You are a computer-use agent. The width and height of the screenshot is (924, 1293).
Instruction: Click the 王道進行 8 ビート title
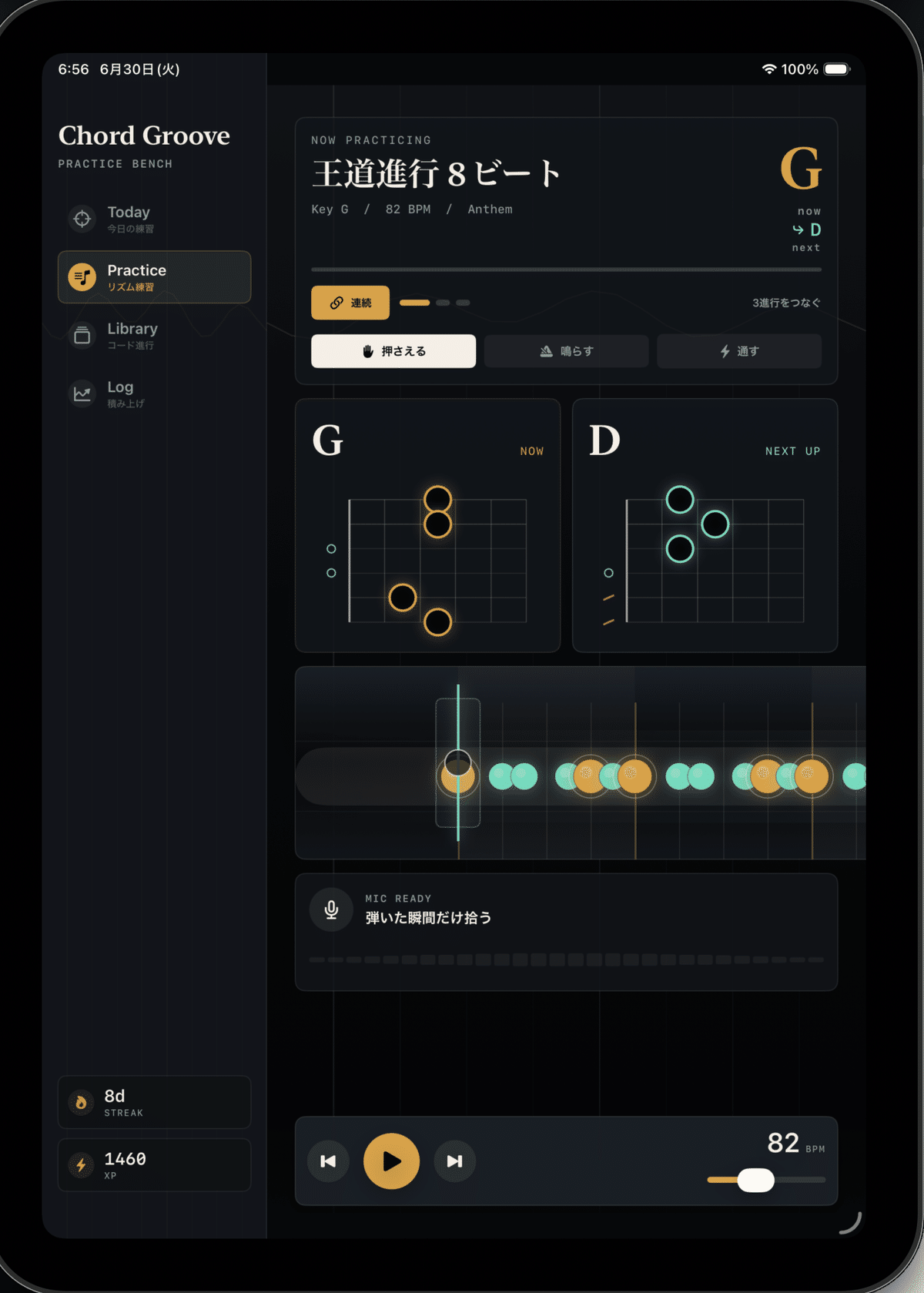[x=437, y=173]
